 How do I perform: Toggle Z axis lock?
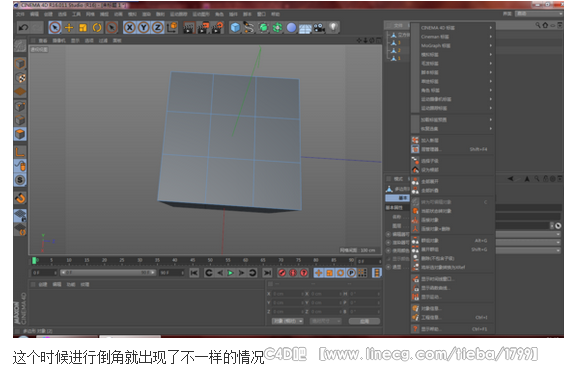[158, 27]
